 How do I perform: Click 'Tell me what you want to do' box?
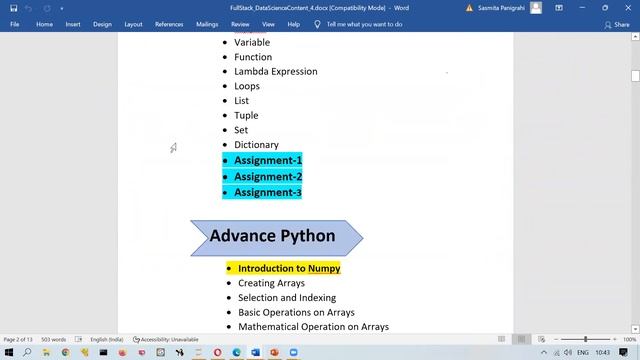pos(364,24)
